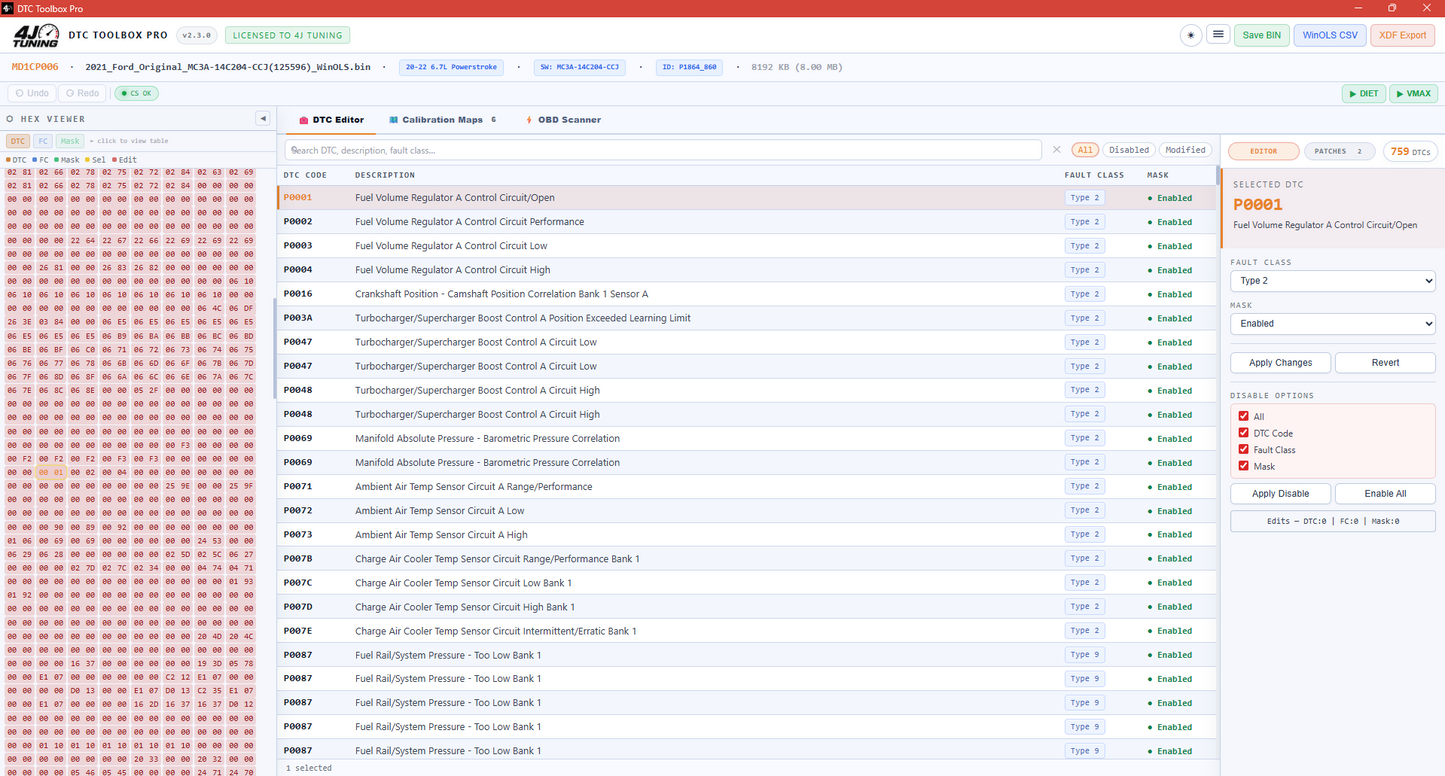Click Apply Disable button
Screen dimensions: 1445x776
tap(1280, 493)
